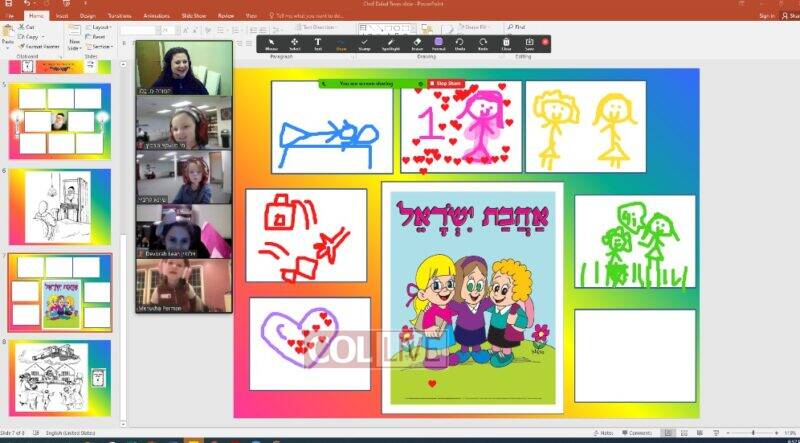
Task: Activate the Draw annotation tool
Action: (x=341, y=43)
